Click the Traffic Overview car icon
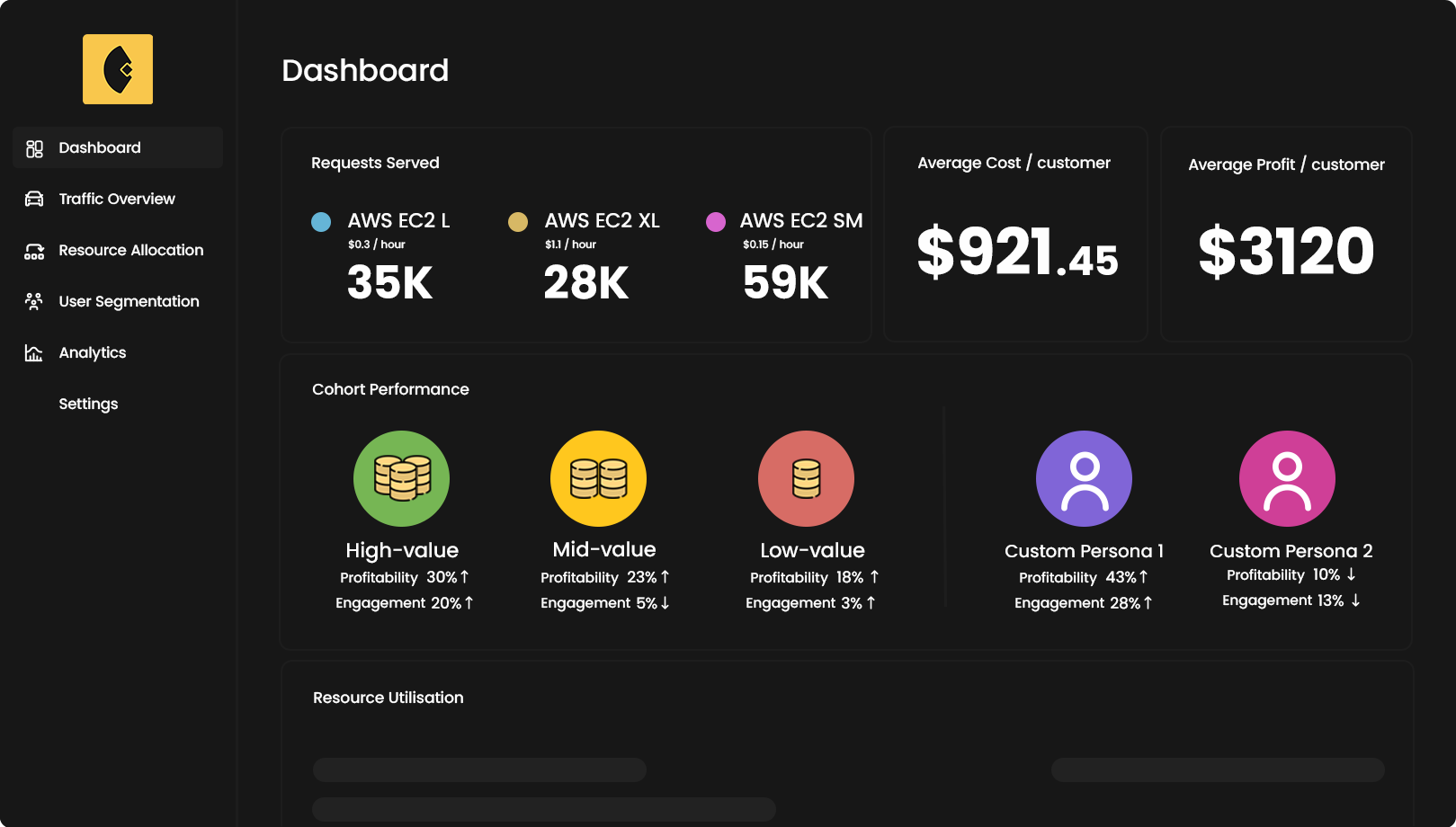 point(34,199)
